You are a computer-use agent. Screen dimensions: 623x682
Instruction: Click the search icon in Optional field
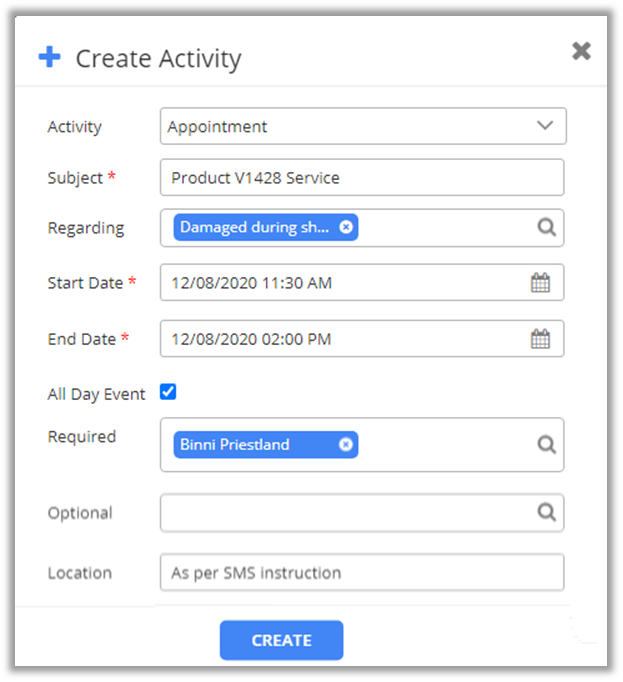coord(546,512)
